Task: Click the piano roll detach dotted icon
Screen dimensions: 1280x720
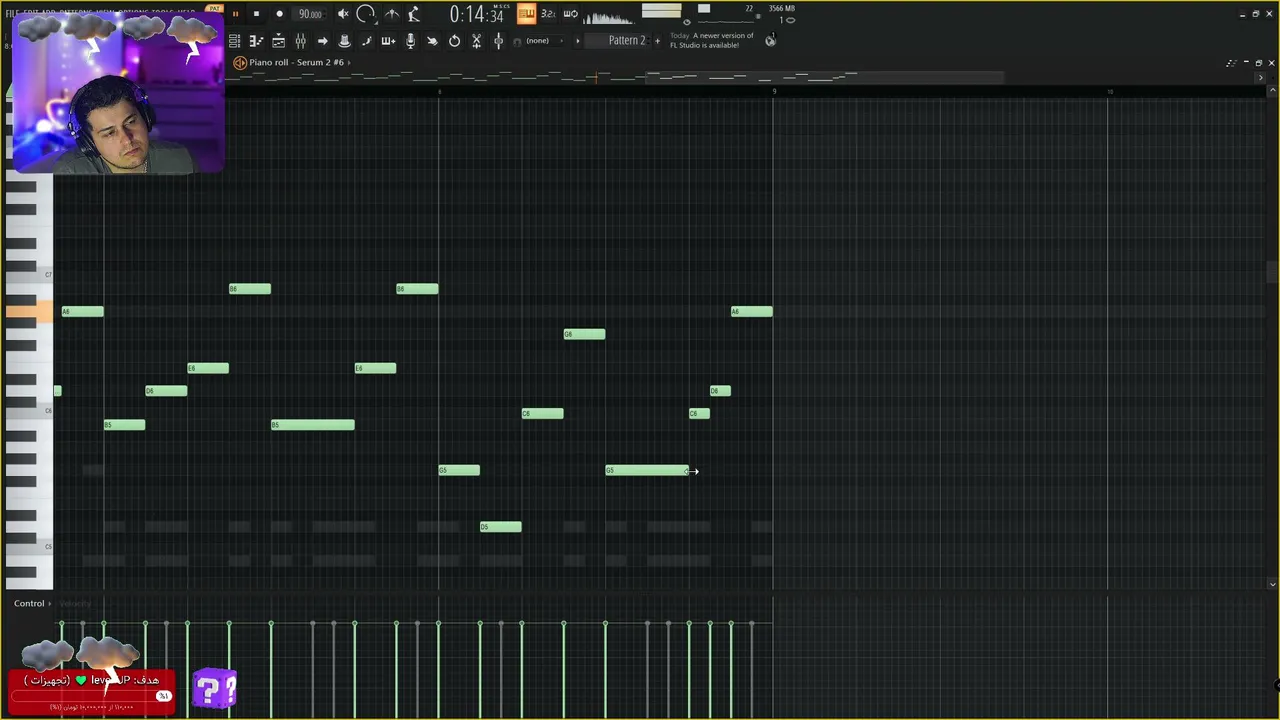Action: coord(1231,63)
